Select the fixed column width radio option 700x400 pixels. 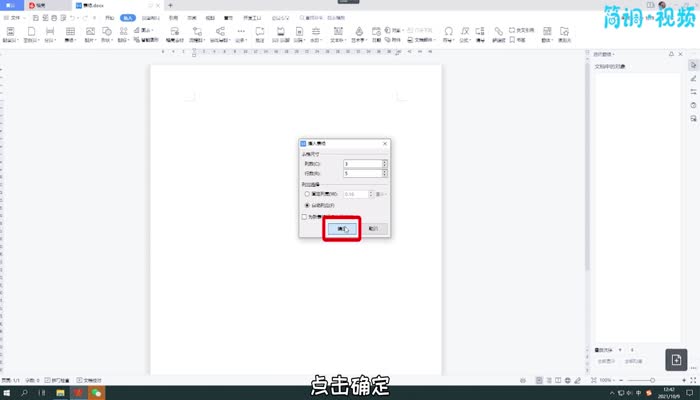point(306,194)
